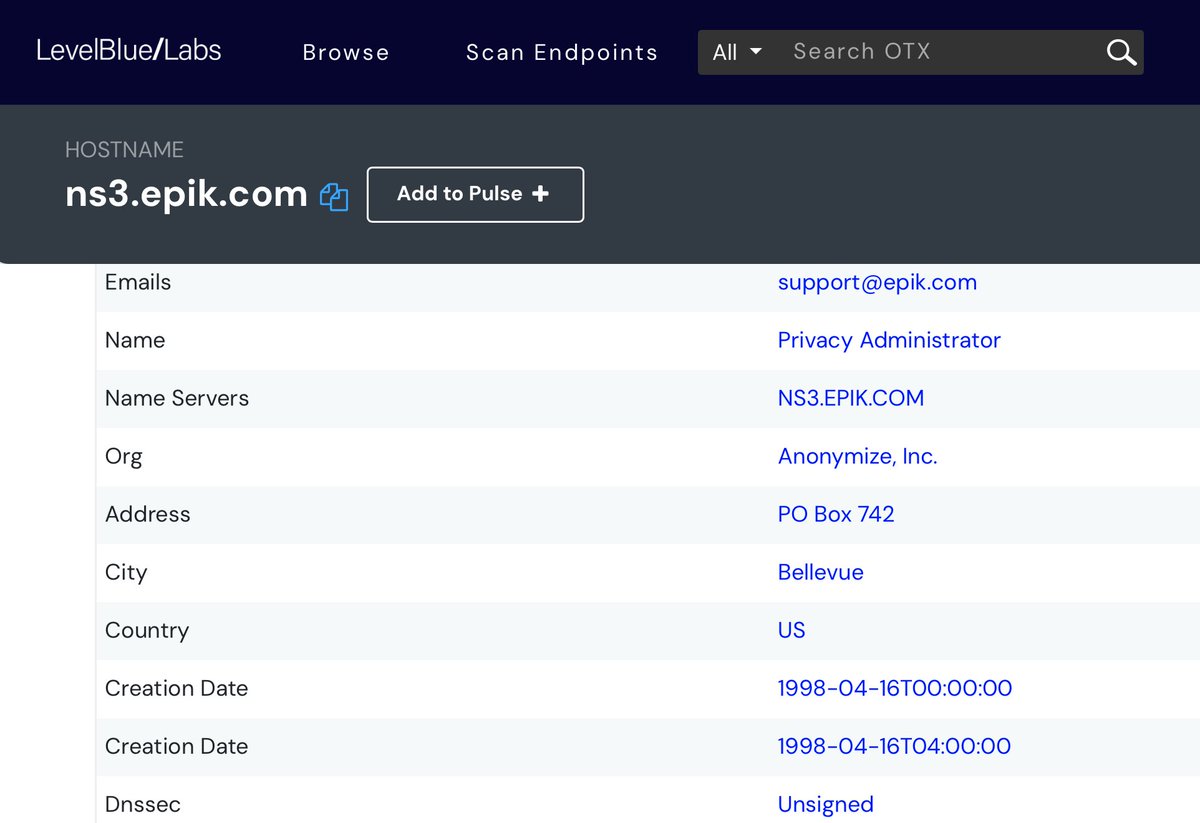Type in the Search OTX field
Screen dimensions: 1200x823
[940, 52]
